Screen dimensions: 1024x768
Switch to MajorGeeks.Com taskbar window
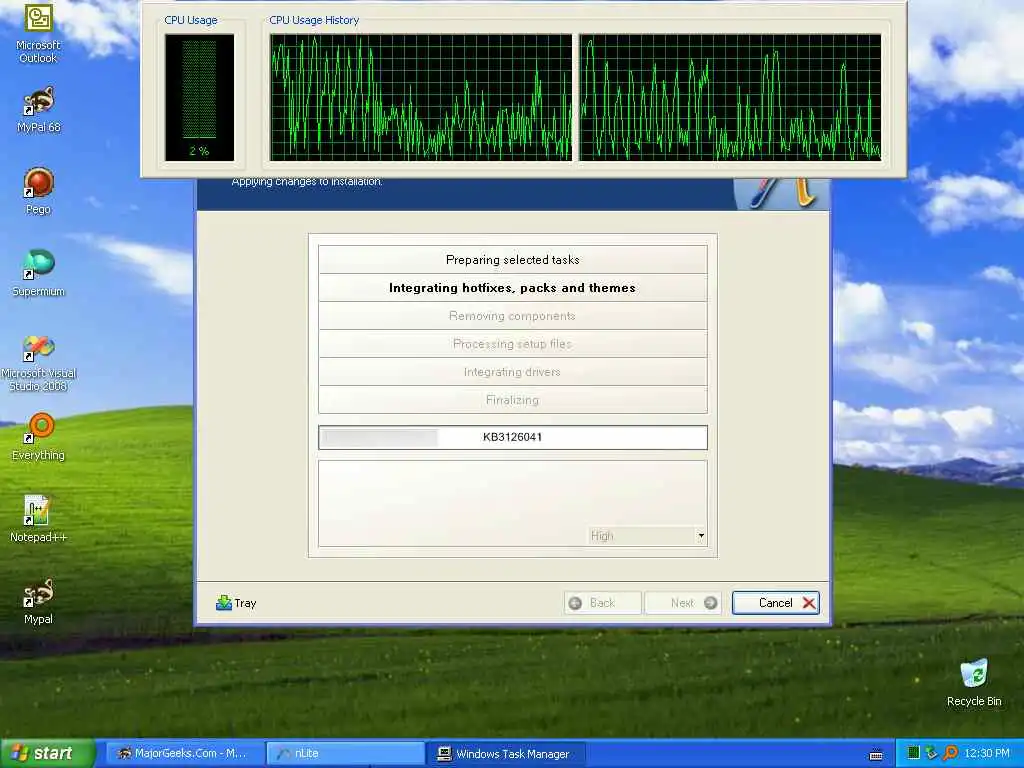point(185,753)
